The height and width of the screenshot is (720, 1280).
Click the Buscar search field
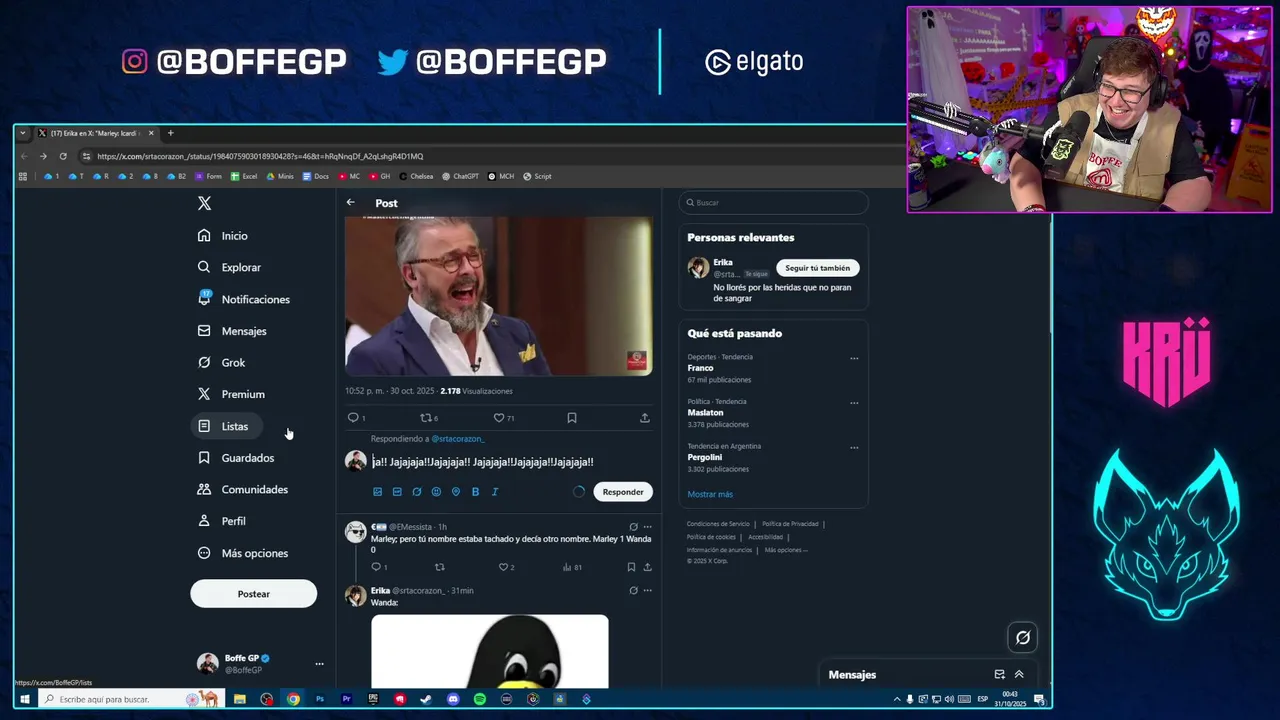coord(773,203)
